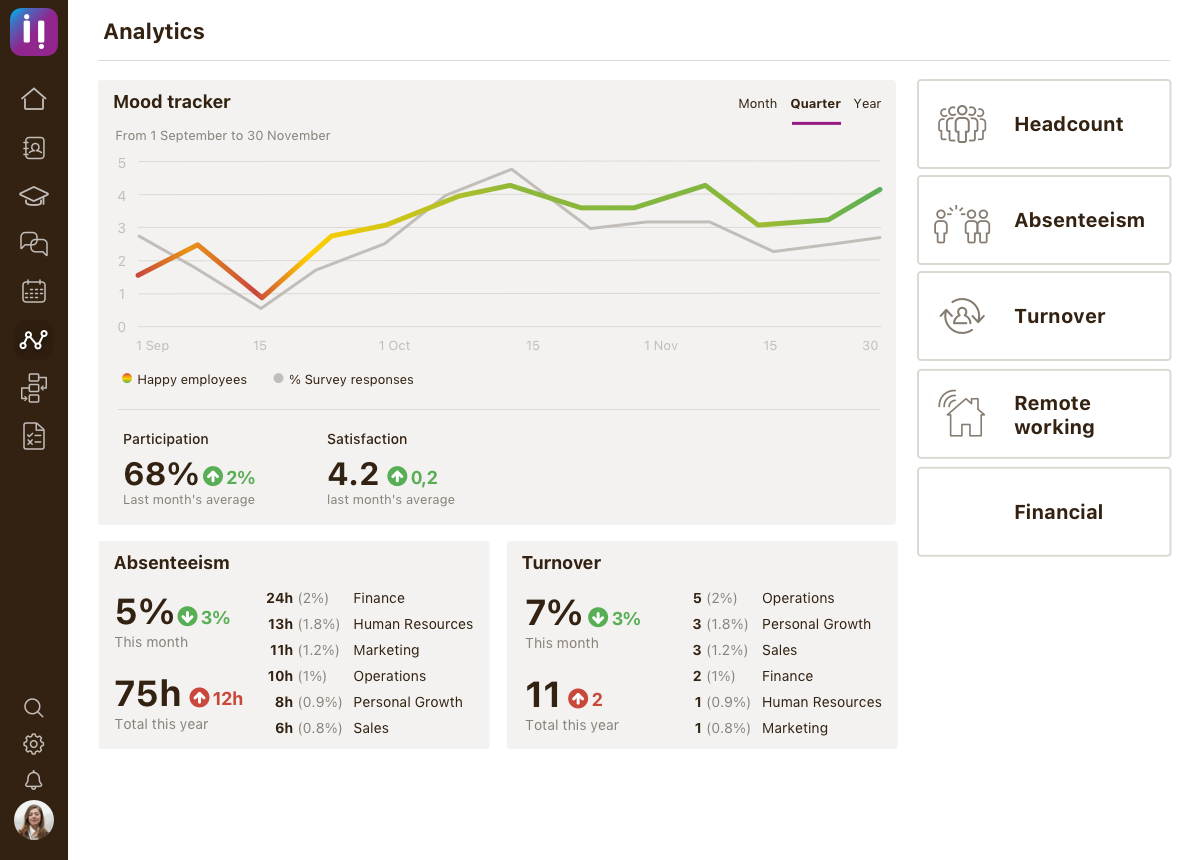This screenshot has height=860, width=1200.
Task: Select the analytics graph sidebar icon
Action: [x=34, y=339]
